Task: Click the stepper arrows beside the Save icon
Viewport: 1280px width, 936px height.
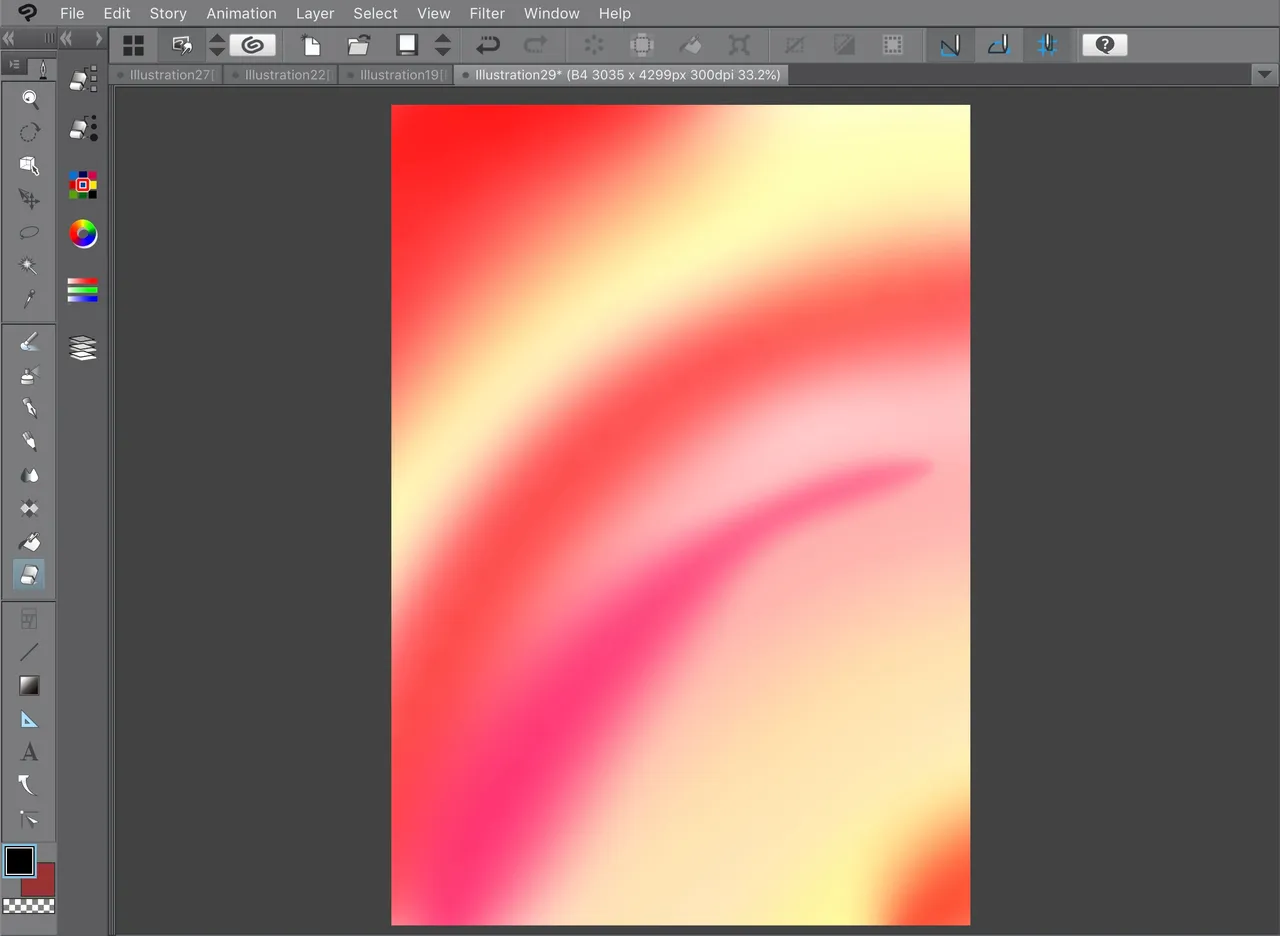Action: [443, 45]
